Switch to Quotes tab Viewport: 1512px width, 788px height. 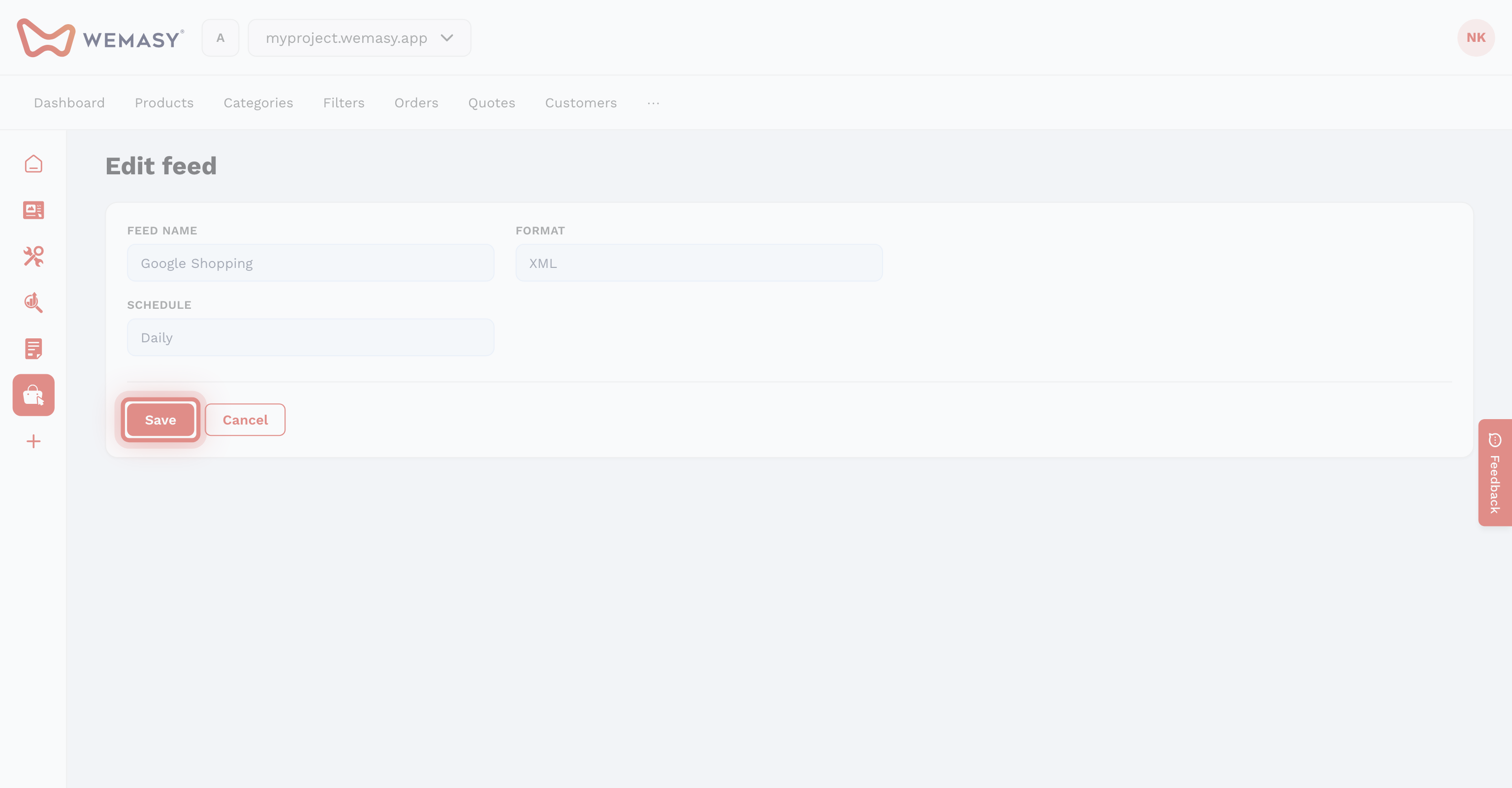491,103
